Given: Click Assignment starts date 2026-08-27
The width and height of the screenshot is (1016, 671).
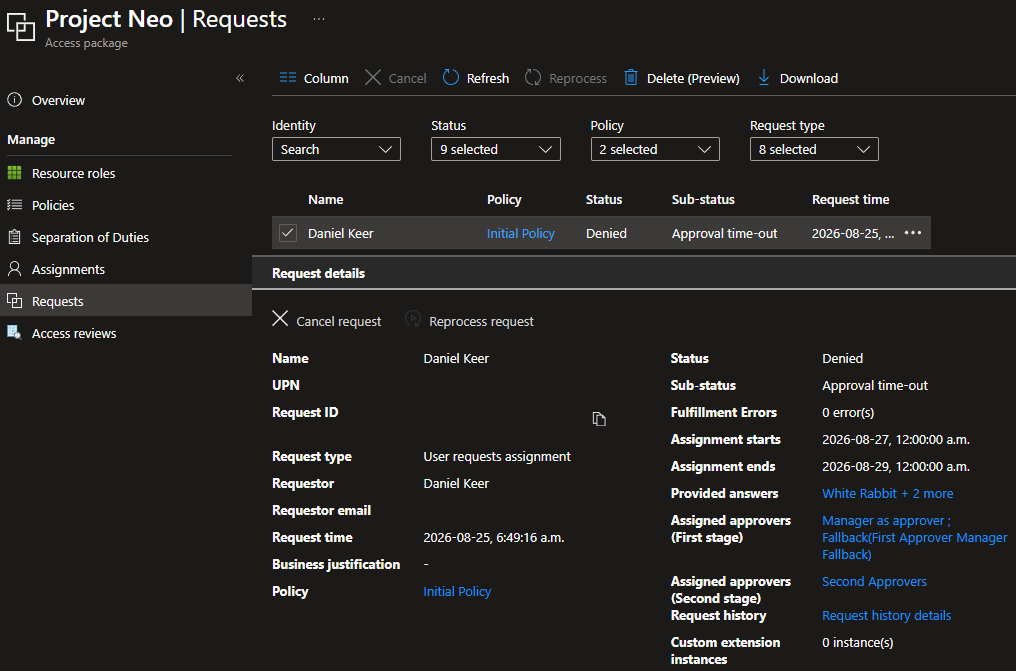Looking at the screenshot, I should click(x=895, y=440).
